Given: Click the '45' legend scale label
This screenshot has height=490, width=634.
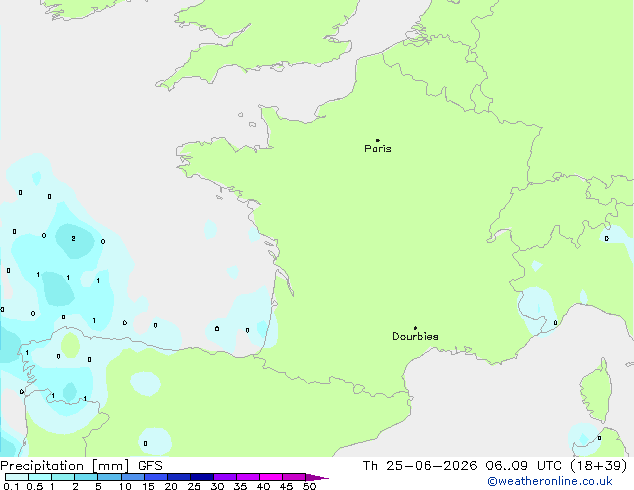Looking at the screenshot, I should coord(286,486).
